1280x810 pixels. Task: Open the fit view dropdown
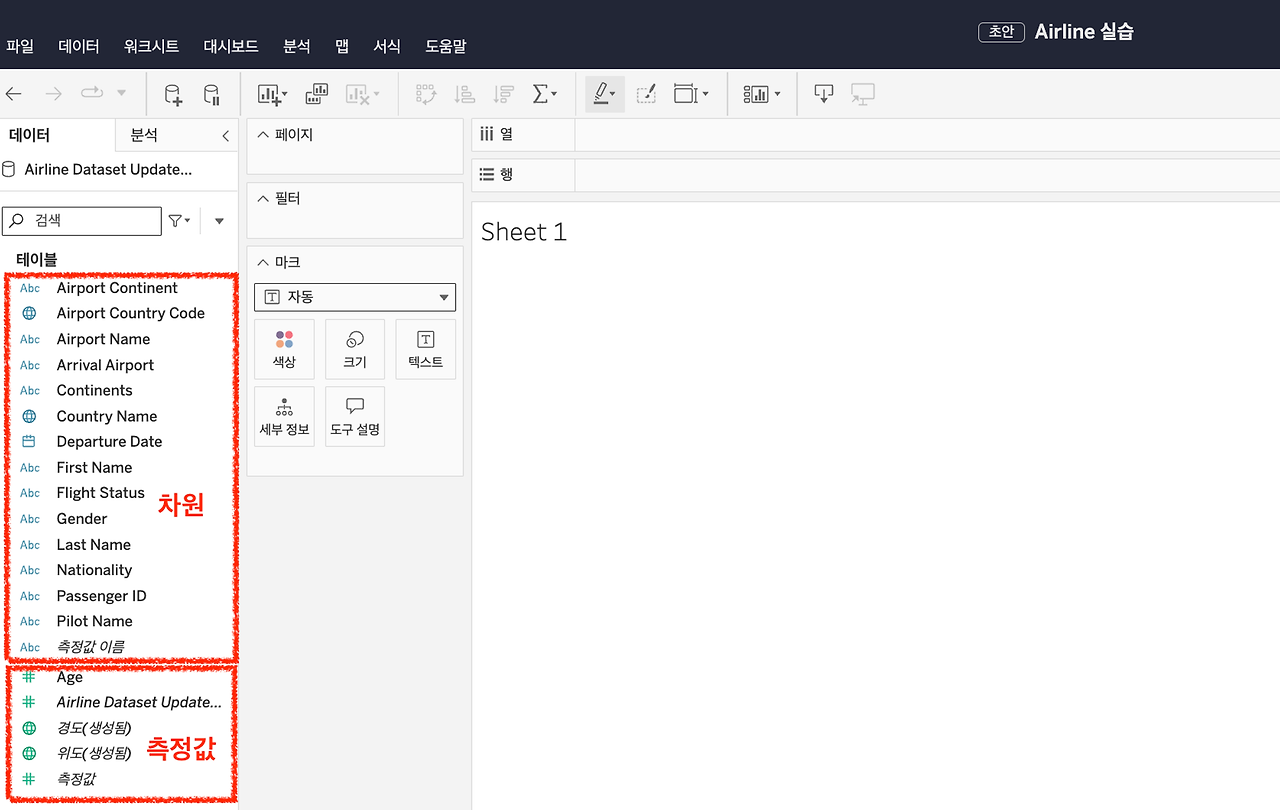tap(691, 94)
